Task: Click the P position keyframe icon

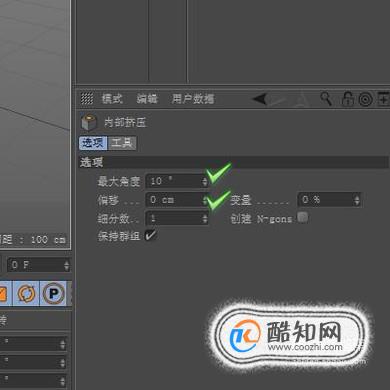Action: (53, 293)
